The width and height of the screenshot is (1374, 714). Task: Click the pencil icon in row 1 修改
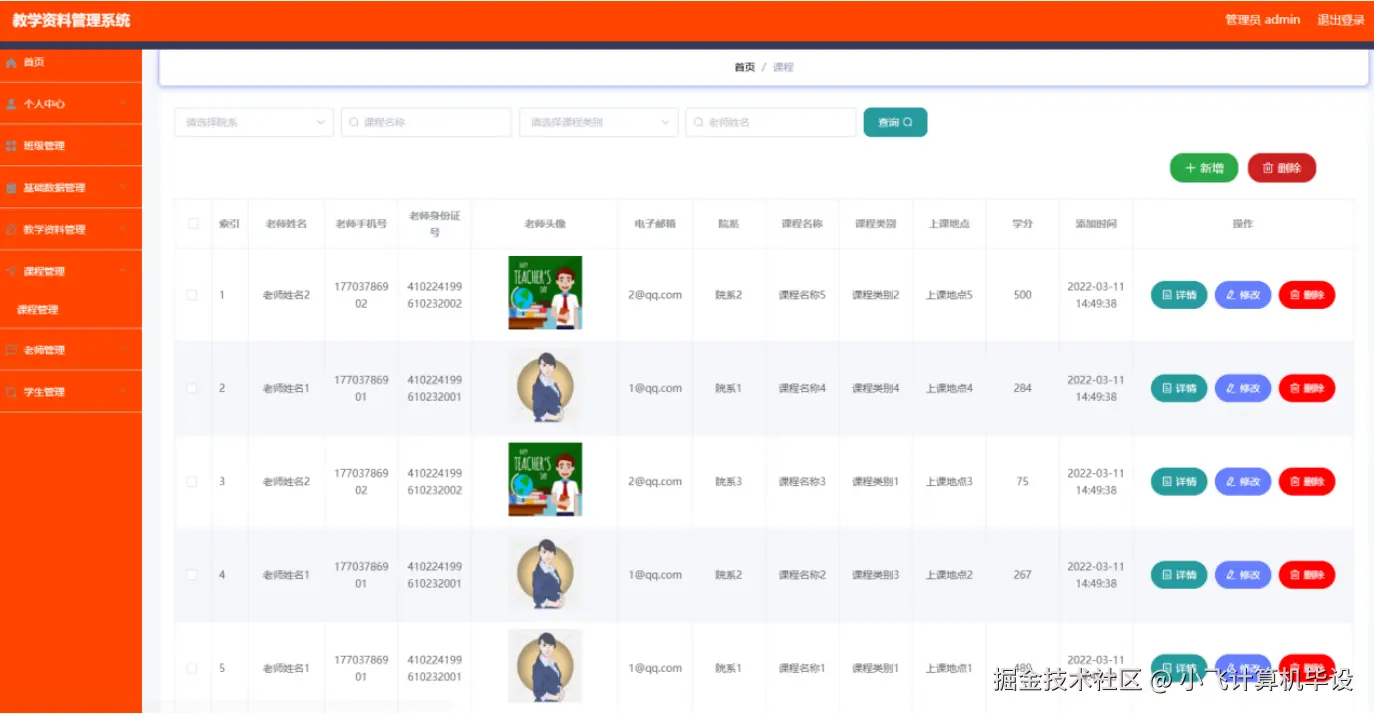1231,295
